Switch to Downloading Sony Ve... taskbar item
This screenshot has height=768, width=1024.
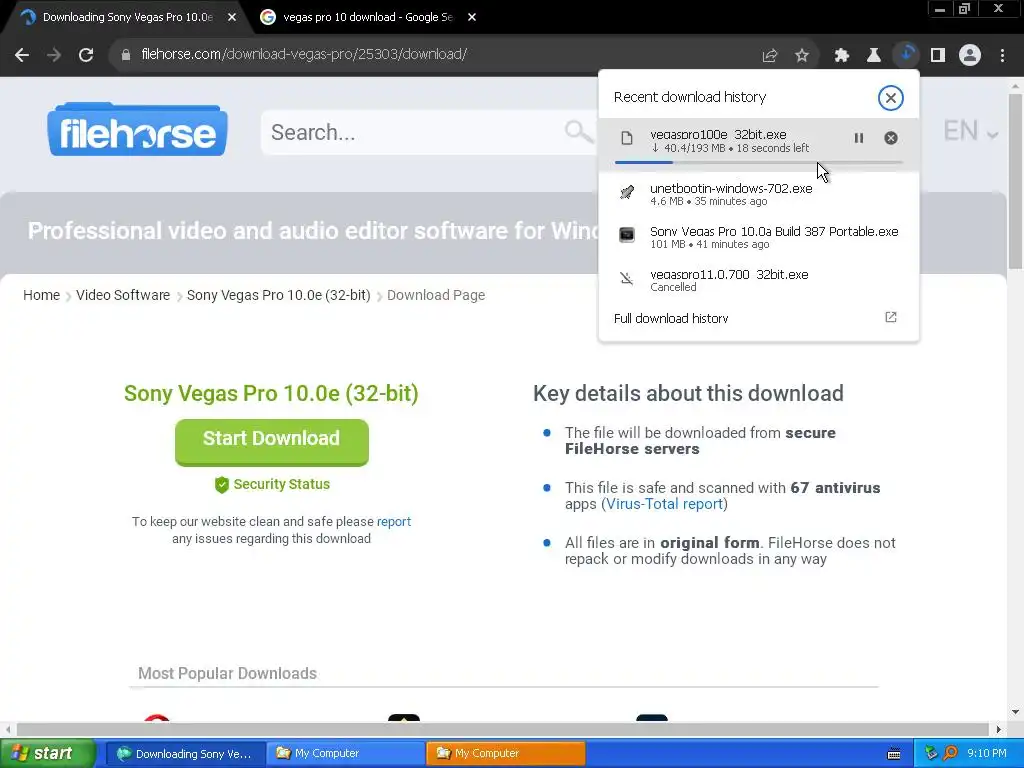(185, 754)
